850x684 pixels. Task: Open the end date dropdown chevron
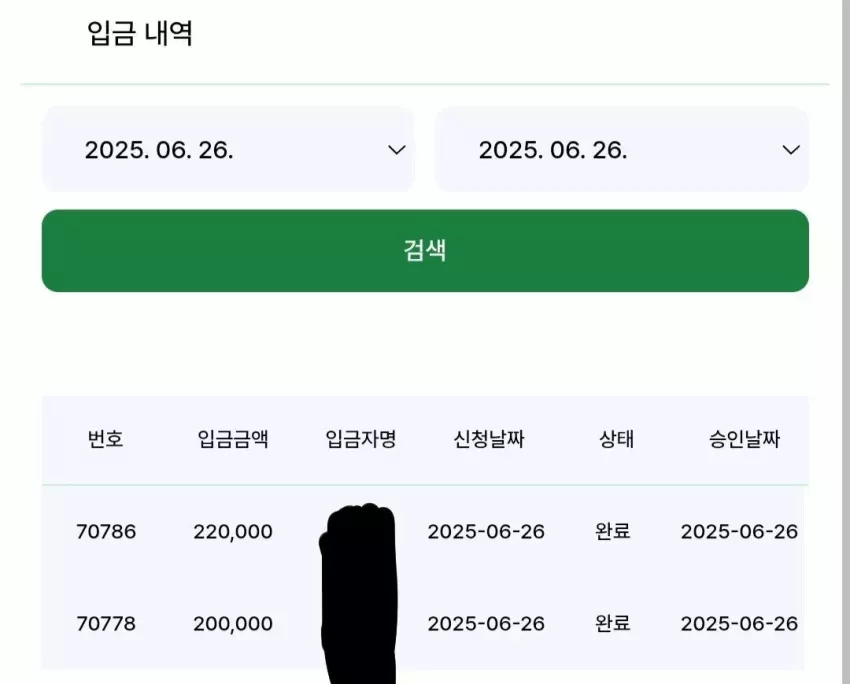tap(791, 150)
